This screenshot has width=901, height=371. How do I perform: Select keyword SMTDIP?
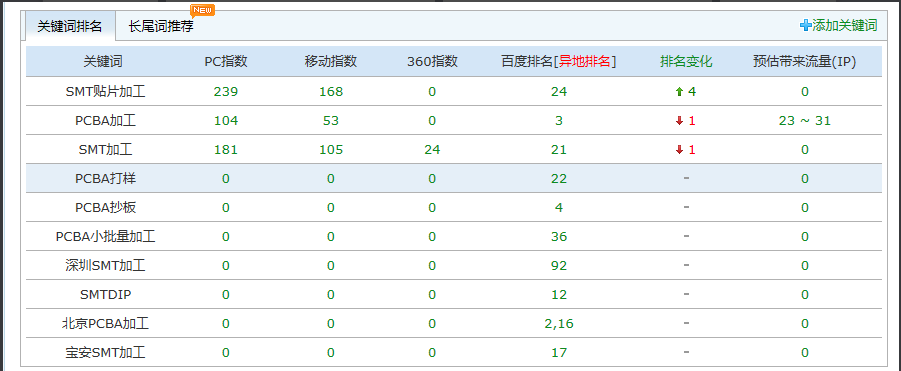click(x=105, y=295)
